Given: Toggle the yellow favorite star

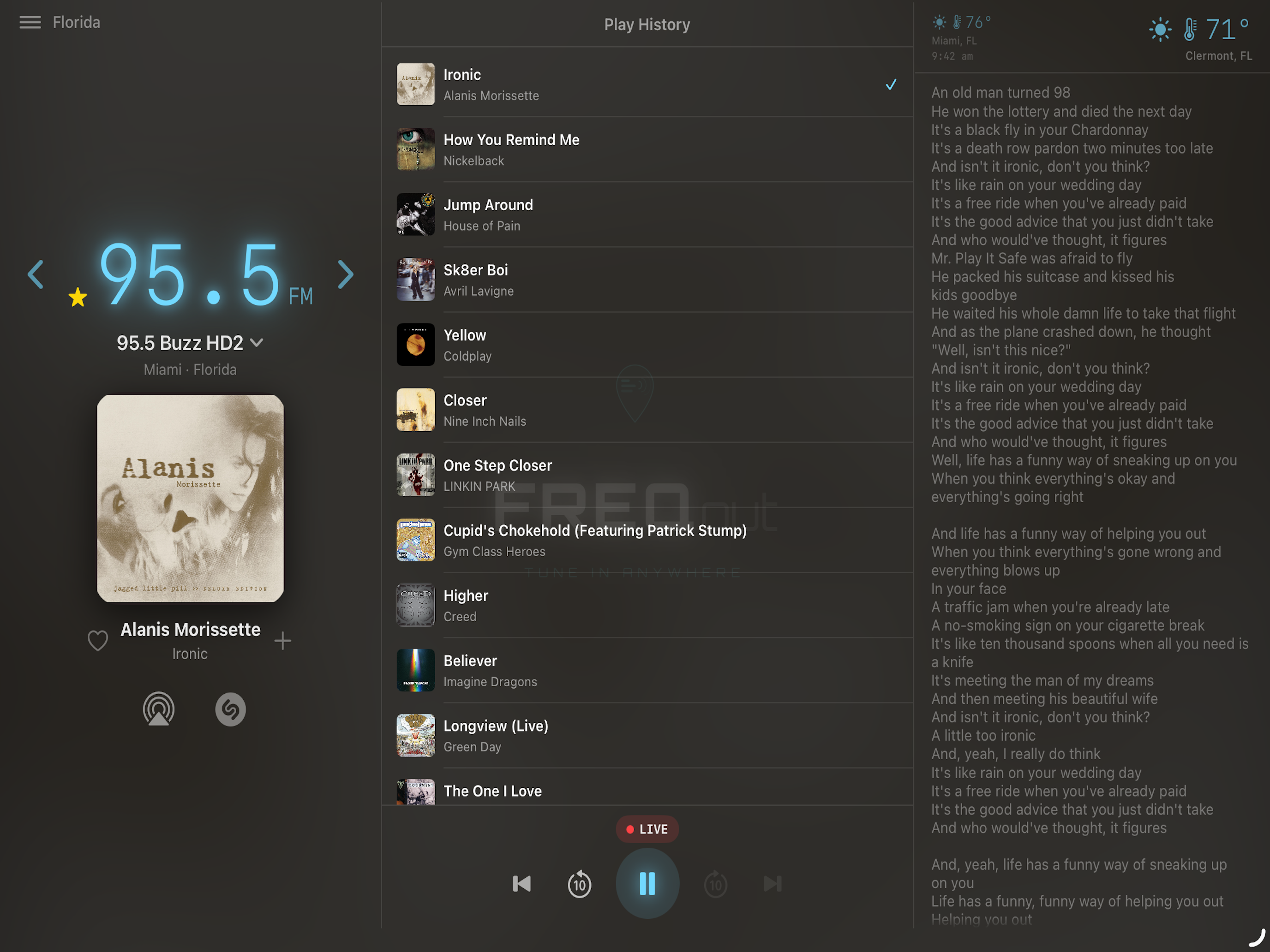Looking at the screenshot, I should 78,297.
